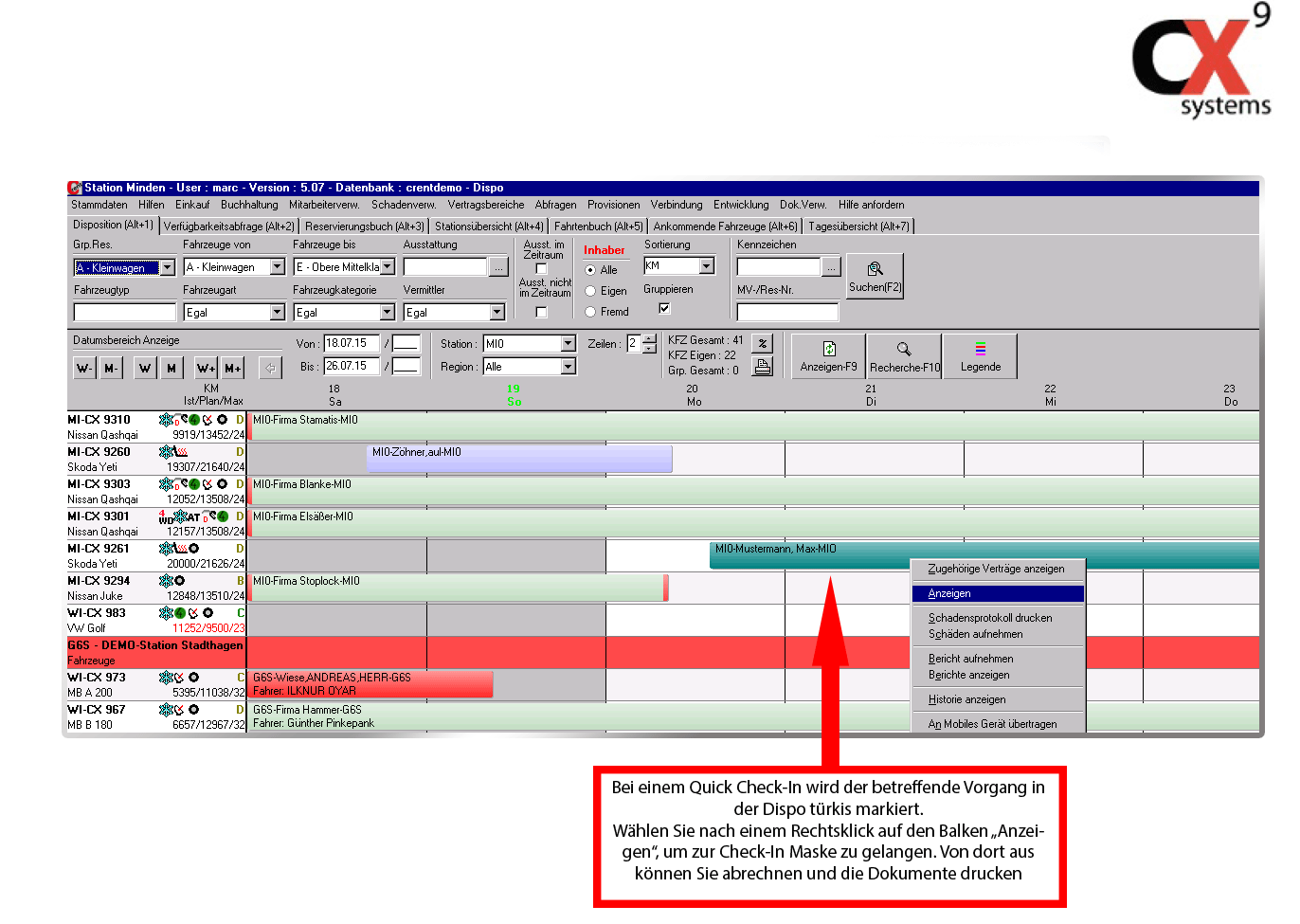1300x924 pixels.
Task: Click the W+ week forward button
Action: pyautogui.click(x=206, y=368)
